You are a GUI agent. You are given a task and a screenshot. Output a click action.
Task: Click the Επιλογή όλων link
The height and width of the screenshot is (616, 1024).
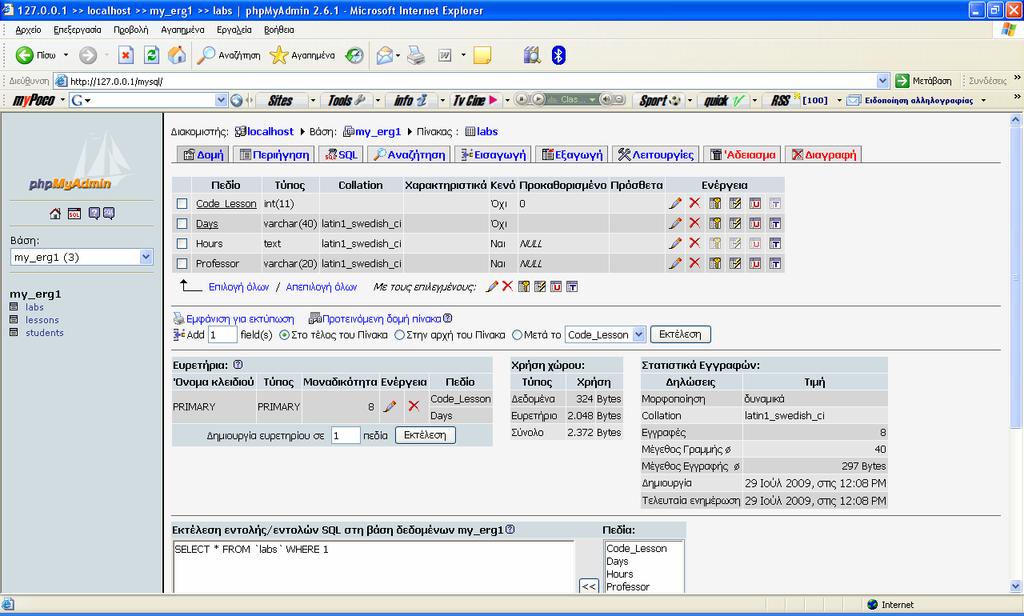[x=239, y=287]
